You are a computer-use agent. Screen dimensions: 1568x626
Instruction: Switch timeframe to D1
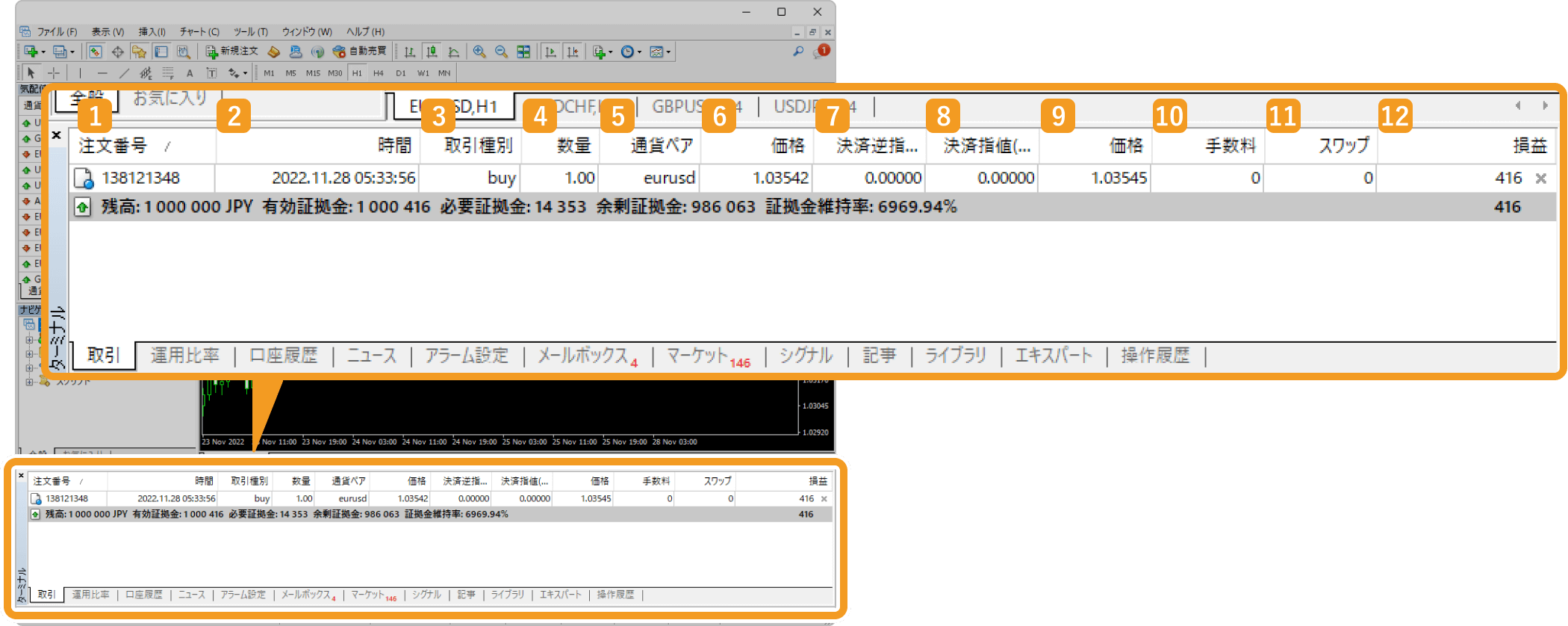401,73
